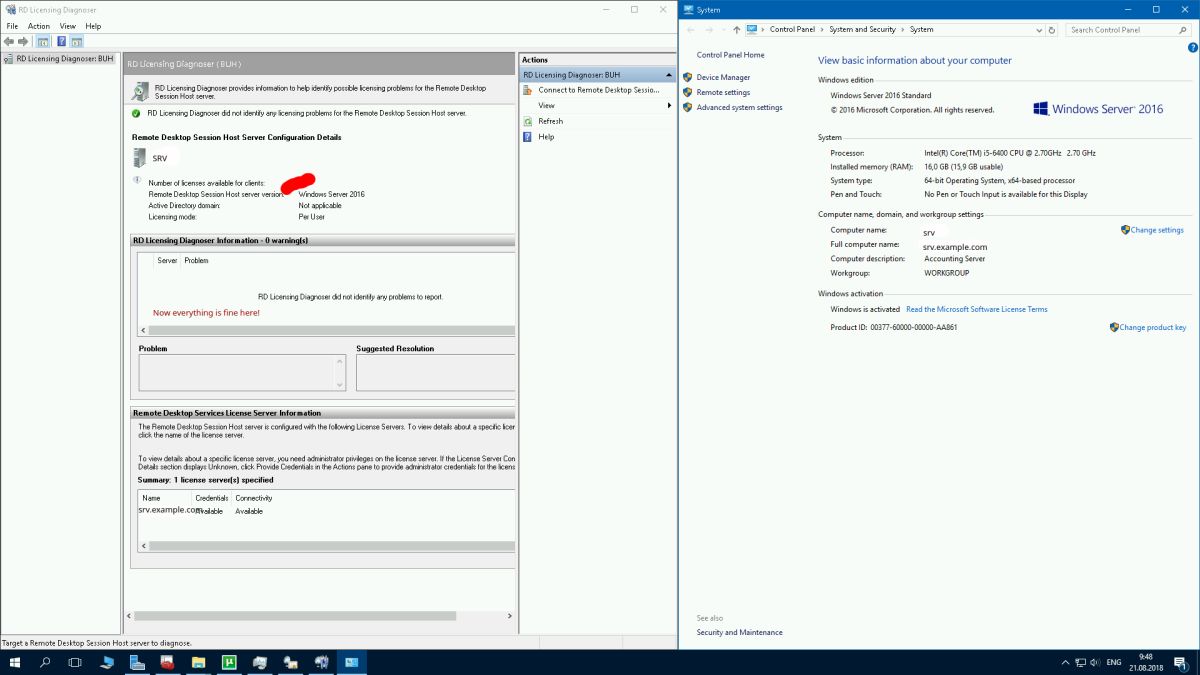Click the Problem column header in warnings list
The height and width of the screenshot is (675, 1200).
[x=196, y=260]
